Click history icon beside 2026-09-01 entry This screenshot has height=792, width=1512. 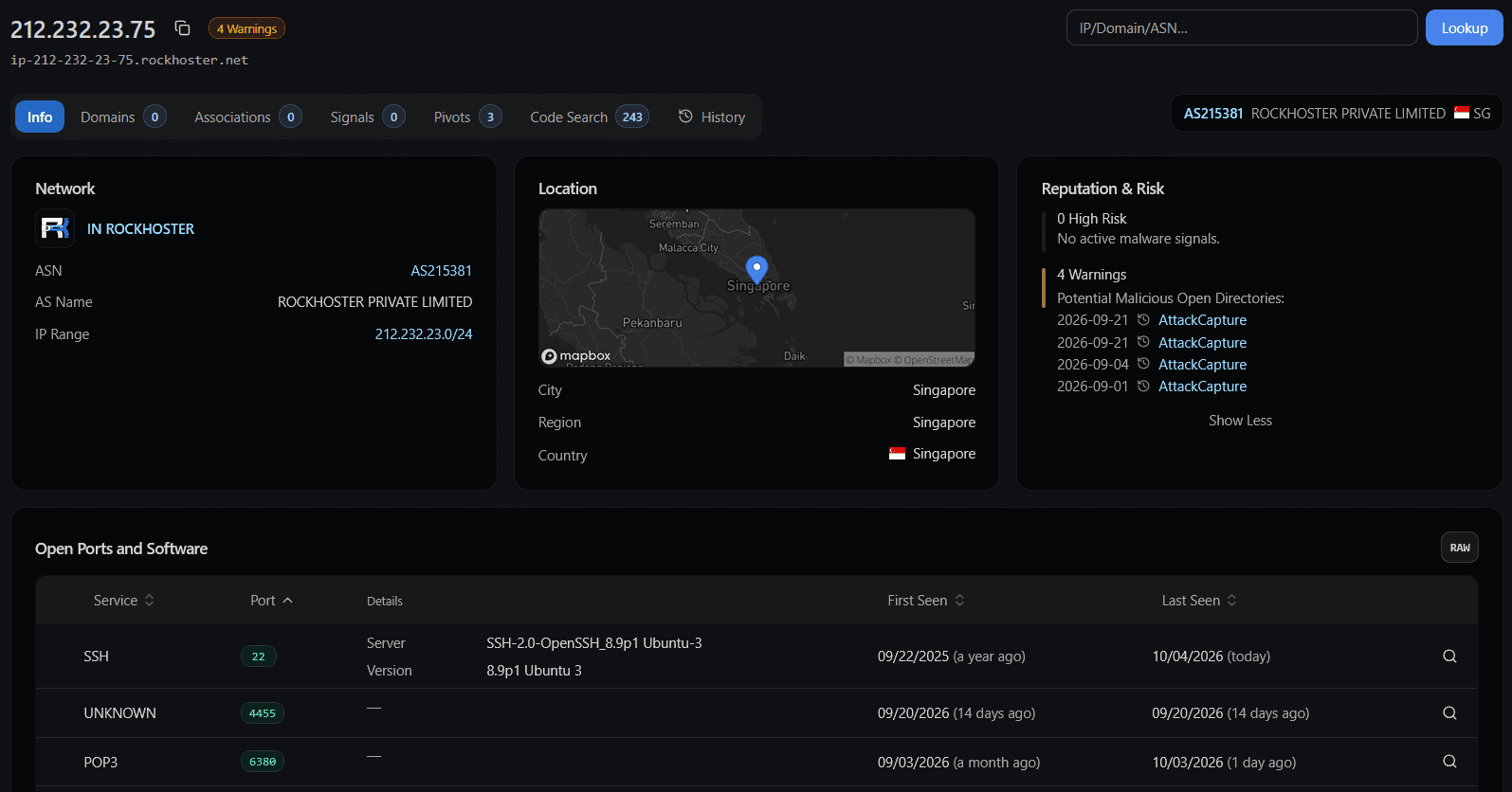[x=1143, y=386]
